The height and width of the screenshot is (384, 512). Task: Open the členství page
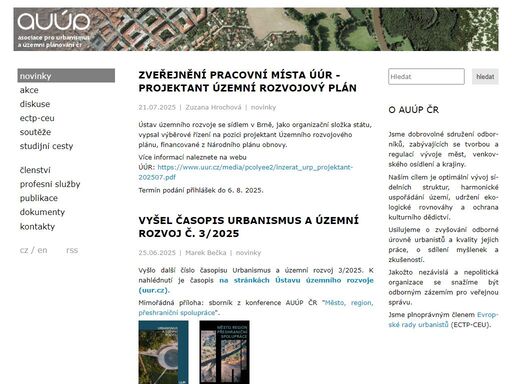[35, 170]
